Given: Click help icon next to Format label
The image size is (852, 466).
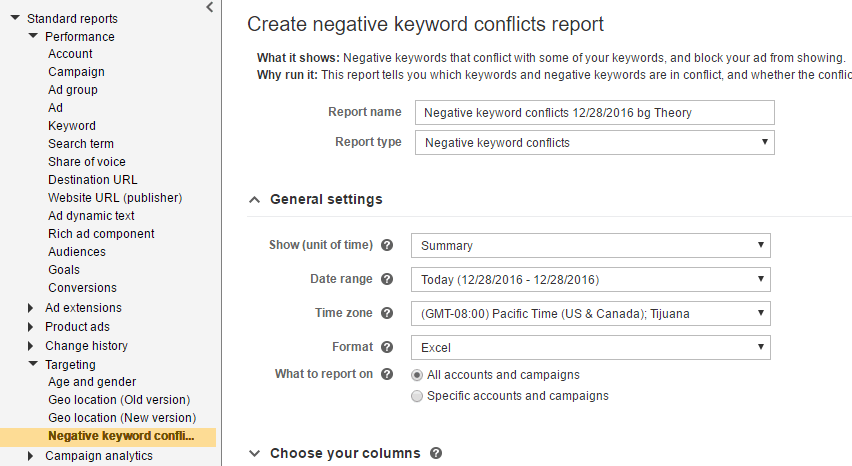Looking at the screenshot, I should pyautogui.click(x=387, y=348).
